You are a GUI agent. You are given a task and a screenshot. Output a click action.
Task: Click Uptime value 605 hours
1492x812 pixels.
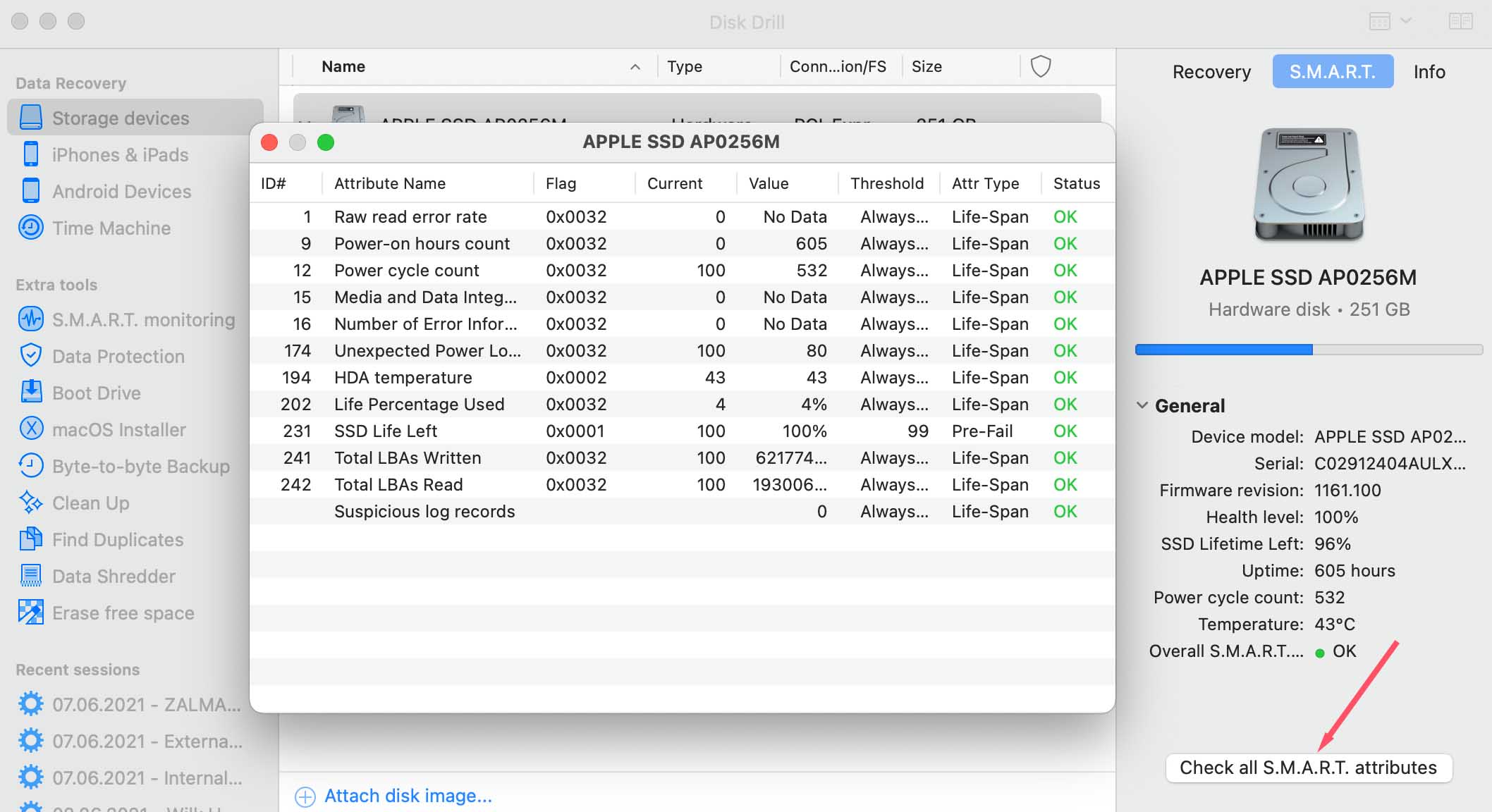coord(1355,570)
